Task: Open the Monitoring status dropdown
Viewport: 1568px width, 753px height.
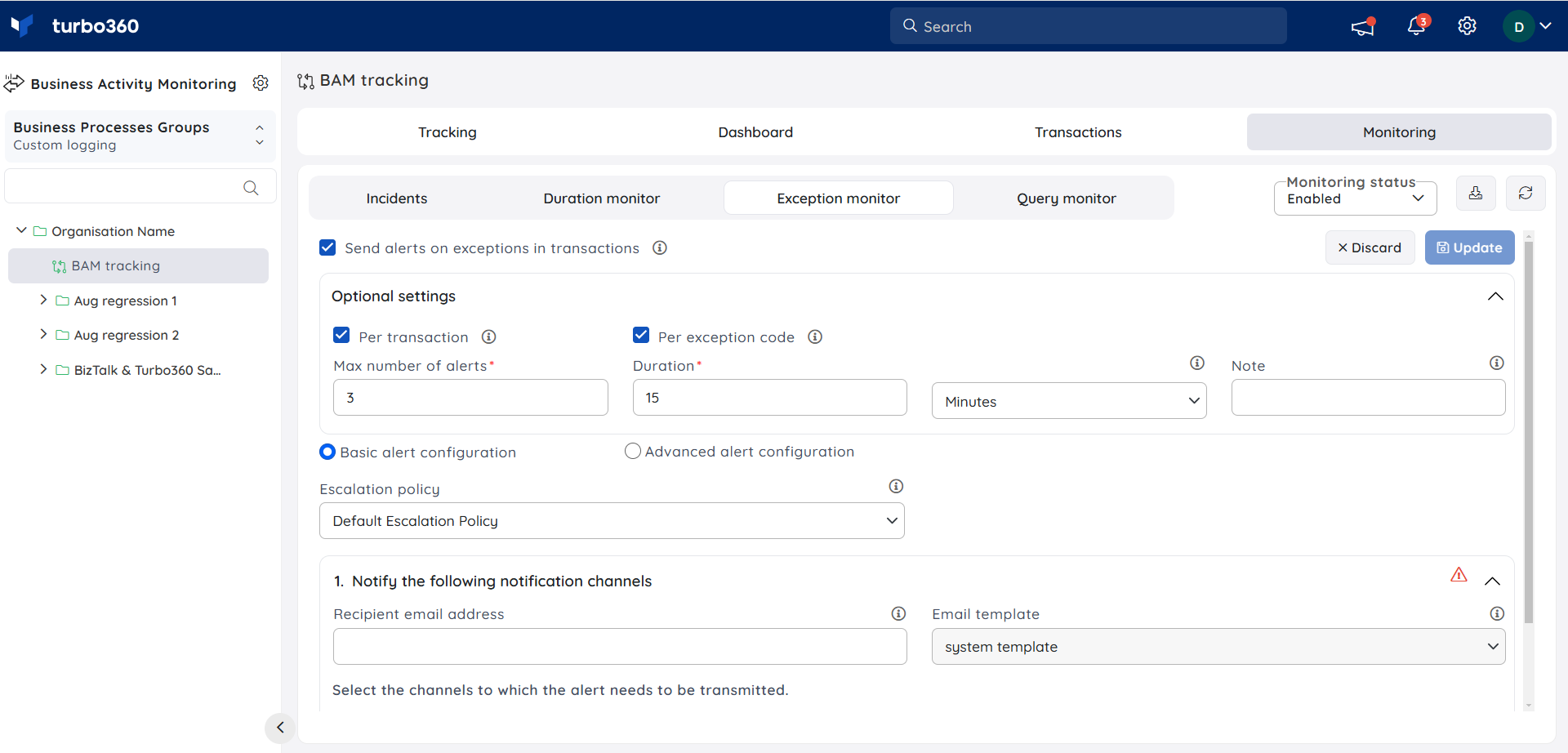Action: 1355,198
